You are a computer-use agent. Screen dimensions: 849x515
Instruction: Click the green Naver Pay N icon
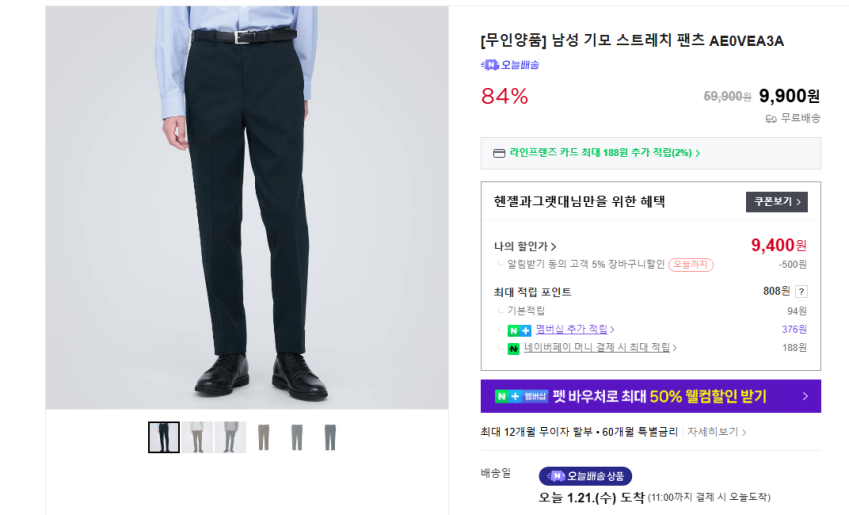pyautogui.click(x=513, y=348)
